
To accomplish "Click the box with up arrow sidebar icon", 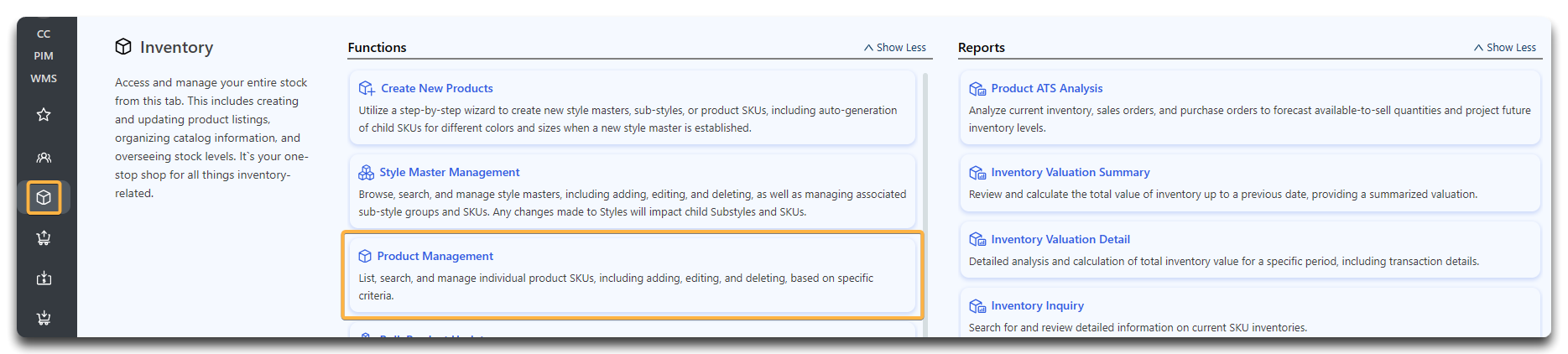I will (44, 279).
